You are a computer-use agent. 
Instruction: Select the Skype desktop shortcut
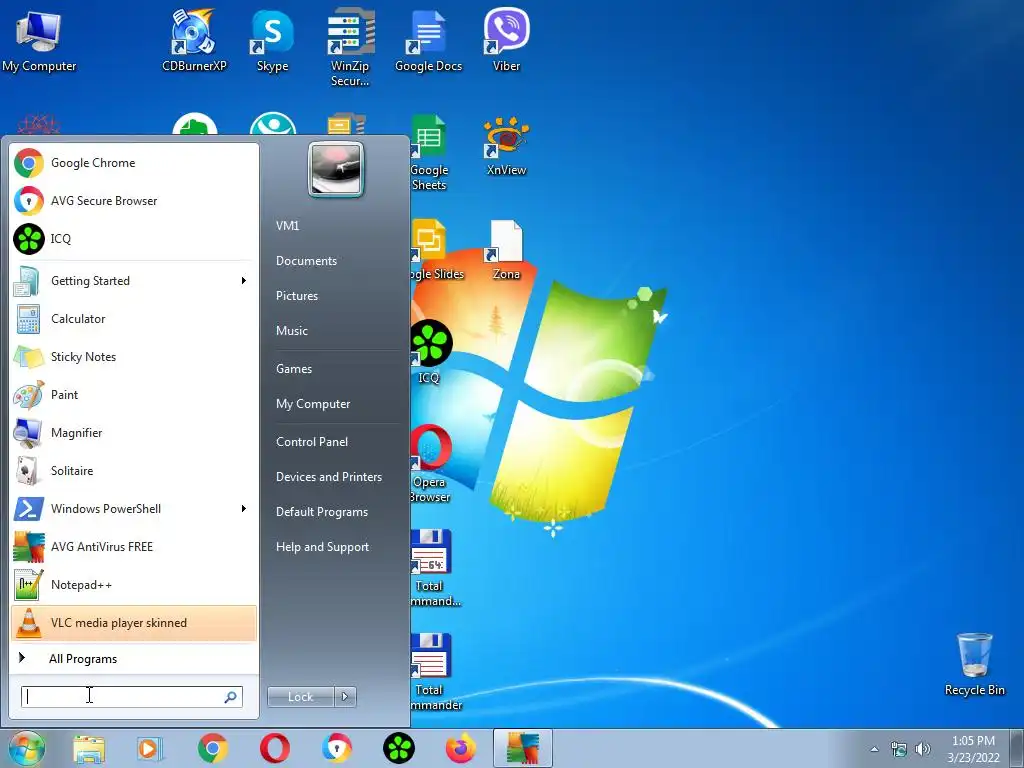tap(272, 40)
